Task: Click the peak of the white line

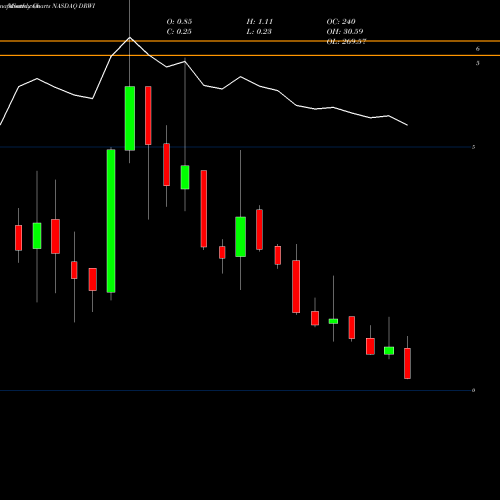Action: coord(130,37)
